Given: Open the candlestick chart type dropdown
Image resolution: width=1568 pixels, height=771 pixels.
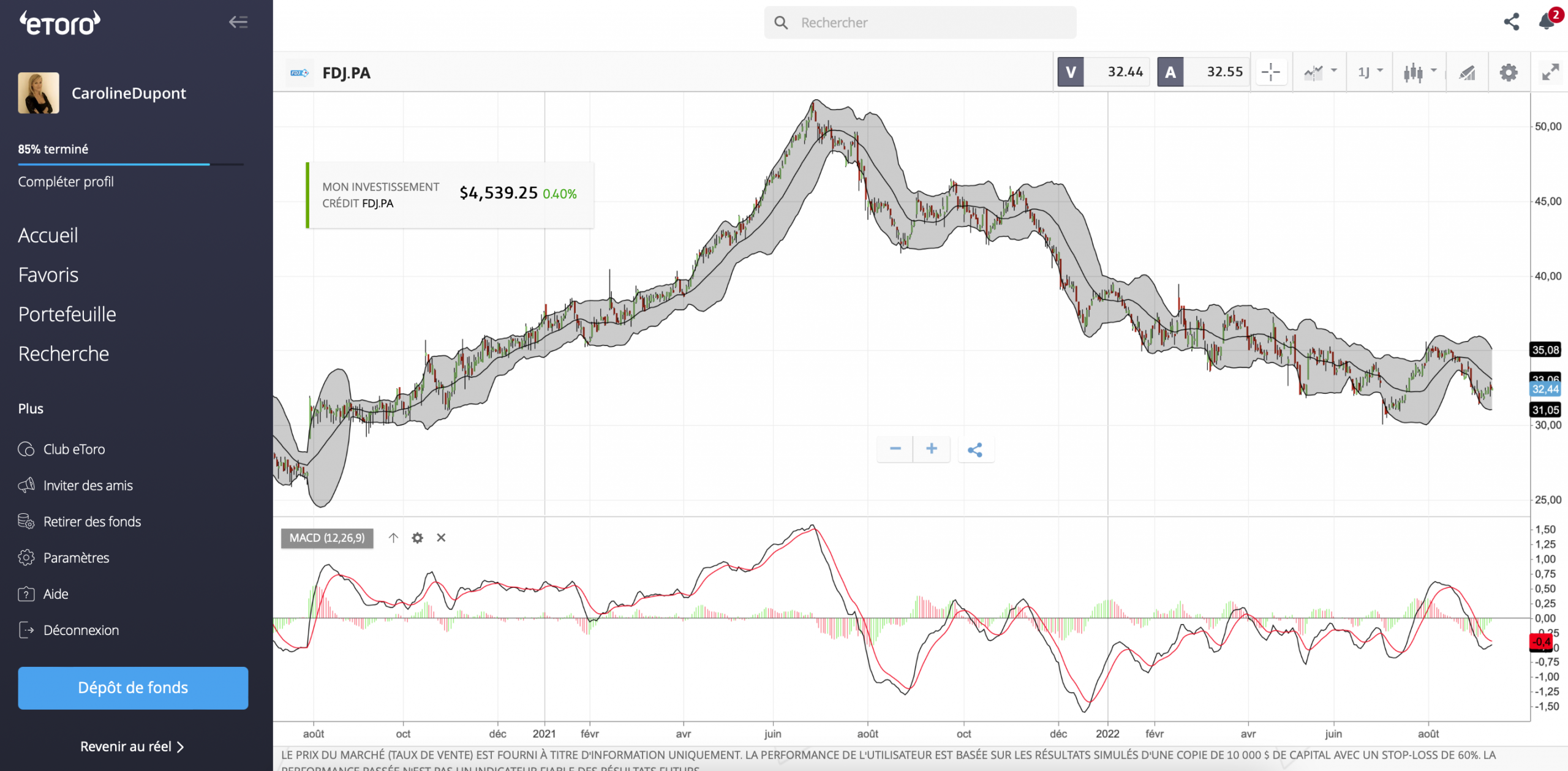Looking at the screenshot, I should (x=1420, y=72).
